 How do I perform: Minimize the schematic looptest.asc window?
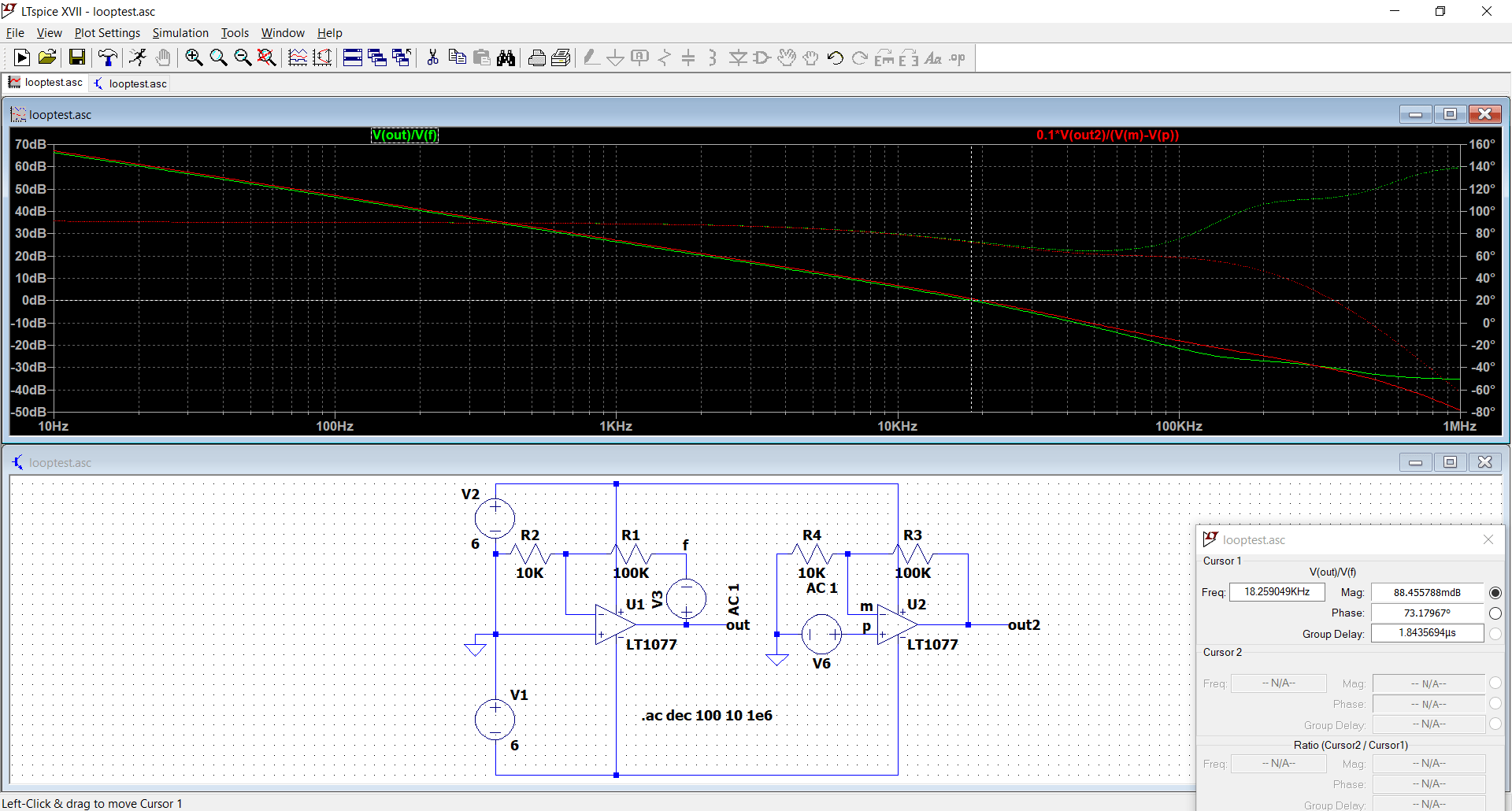(x=1415, y=462)
